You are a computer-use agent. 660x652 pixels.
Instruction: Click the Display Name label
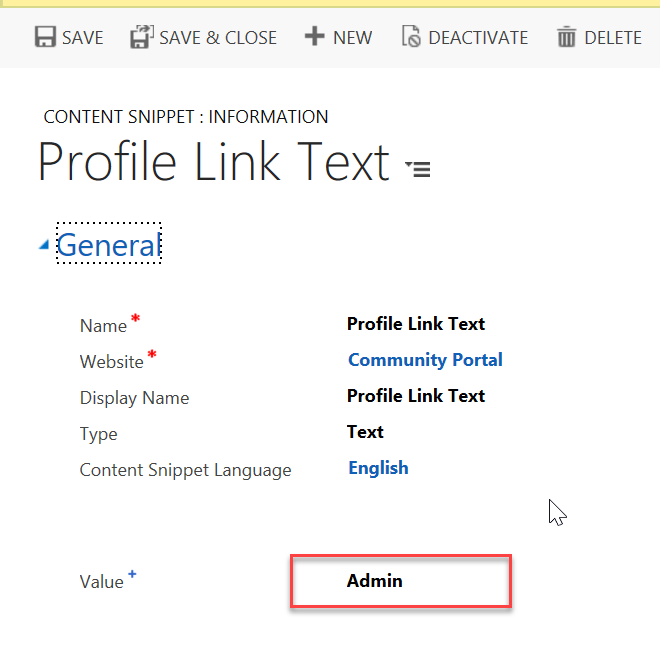tap(134, 399)
